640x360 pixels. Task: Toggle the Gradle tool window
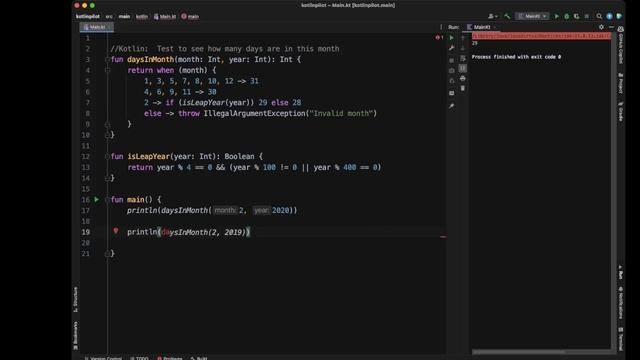[x=620, y=111]
